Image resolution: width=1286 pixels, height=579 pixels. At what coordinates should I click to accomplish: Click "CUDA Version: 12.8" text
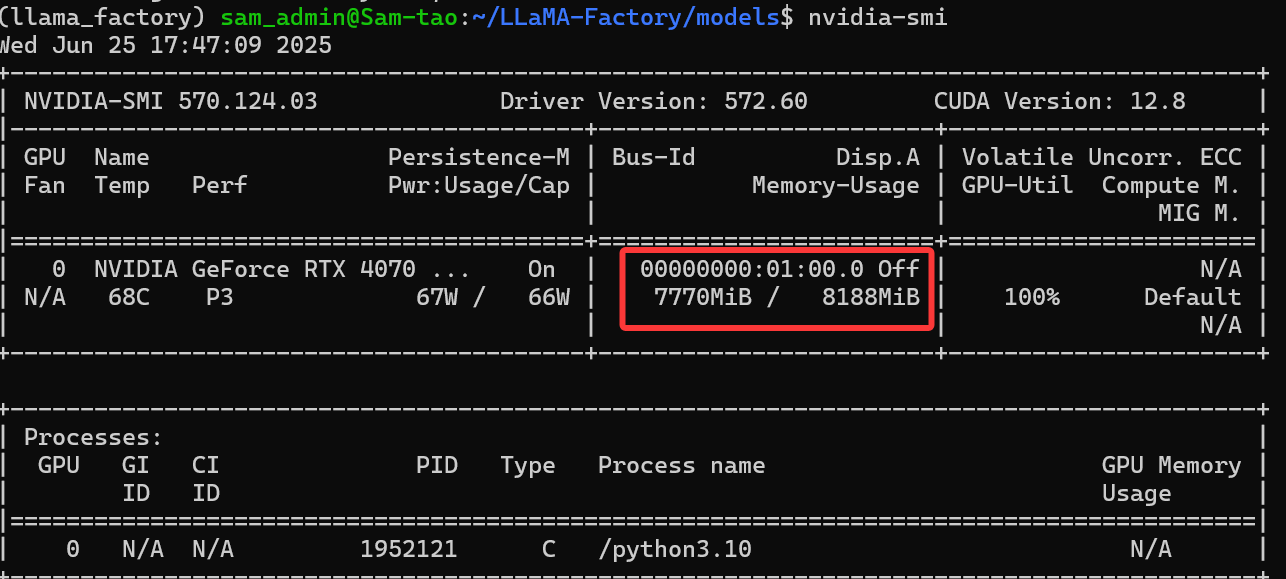tap(1060, 101)
